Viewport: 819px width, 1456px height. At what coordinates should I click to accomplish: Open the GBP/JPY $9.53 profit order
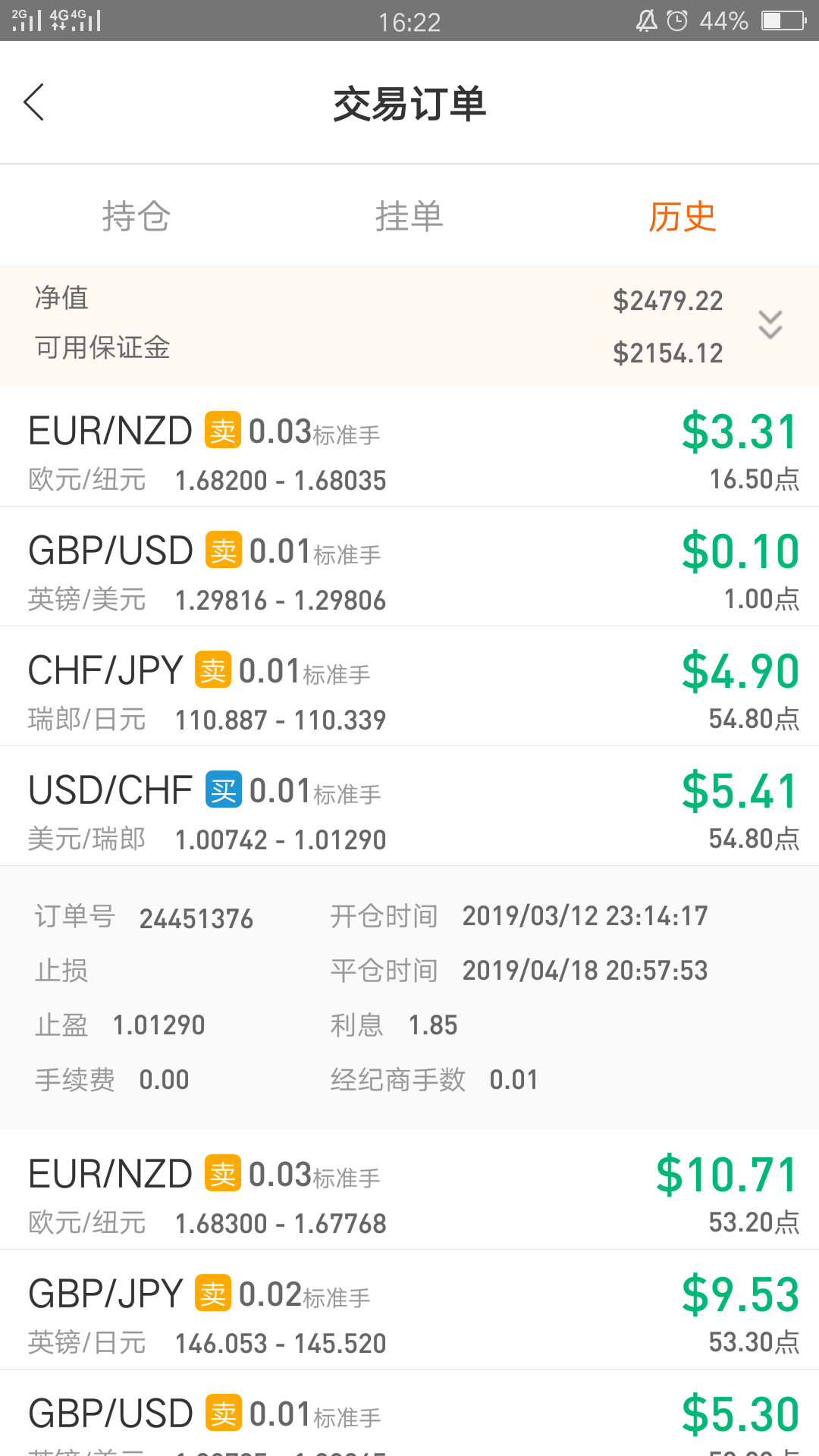click(409, 1310)
